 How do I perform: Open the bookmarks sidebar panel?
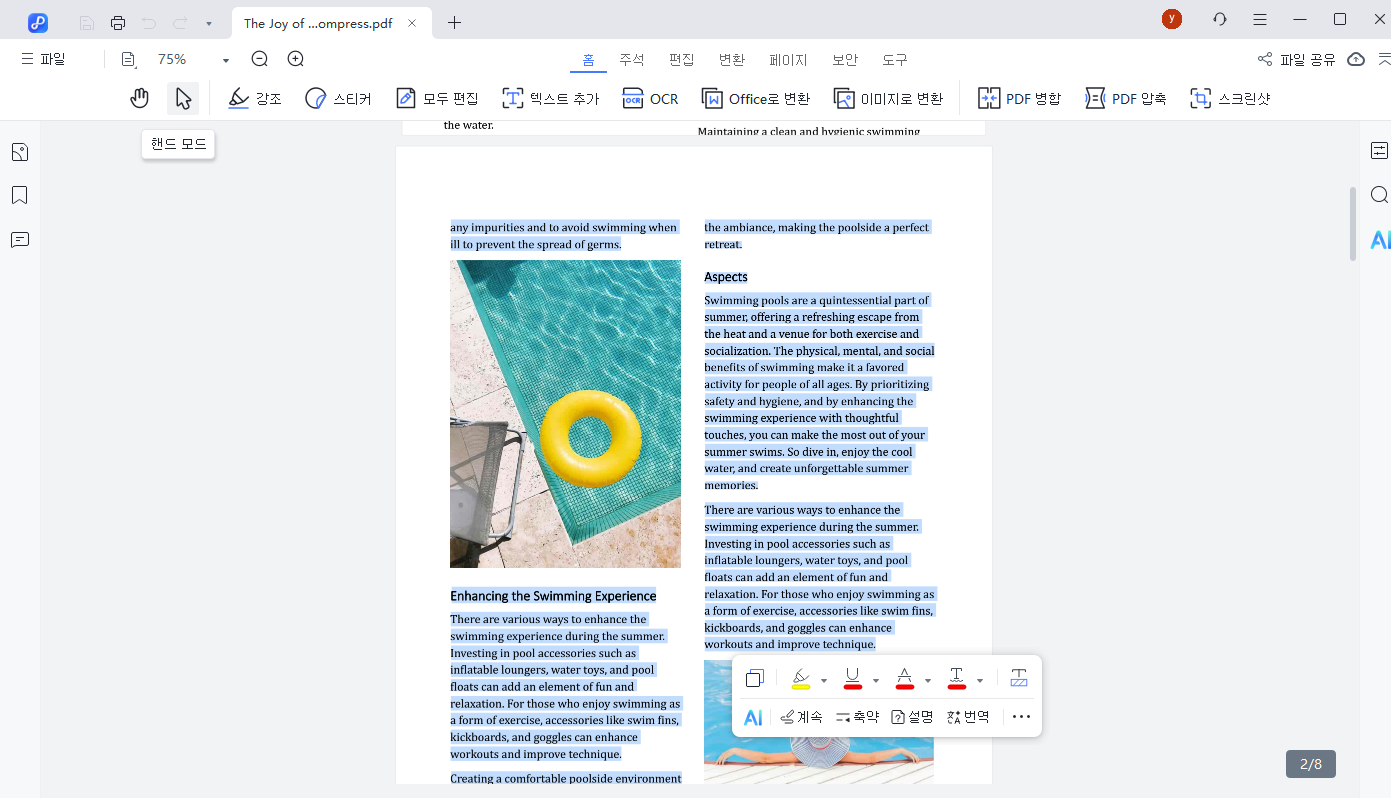point(20,195)
